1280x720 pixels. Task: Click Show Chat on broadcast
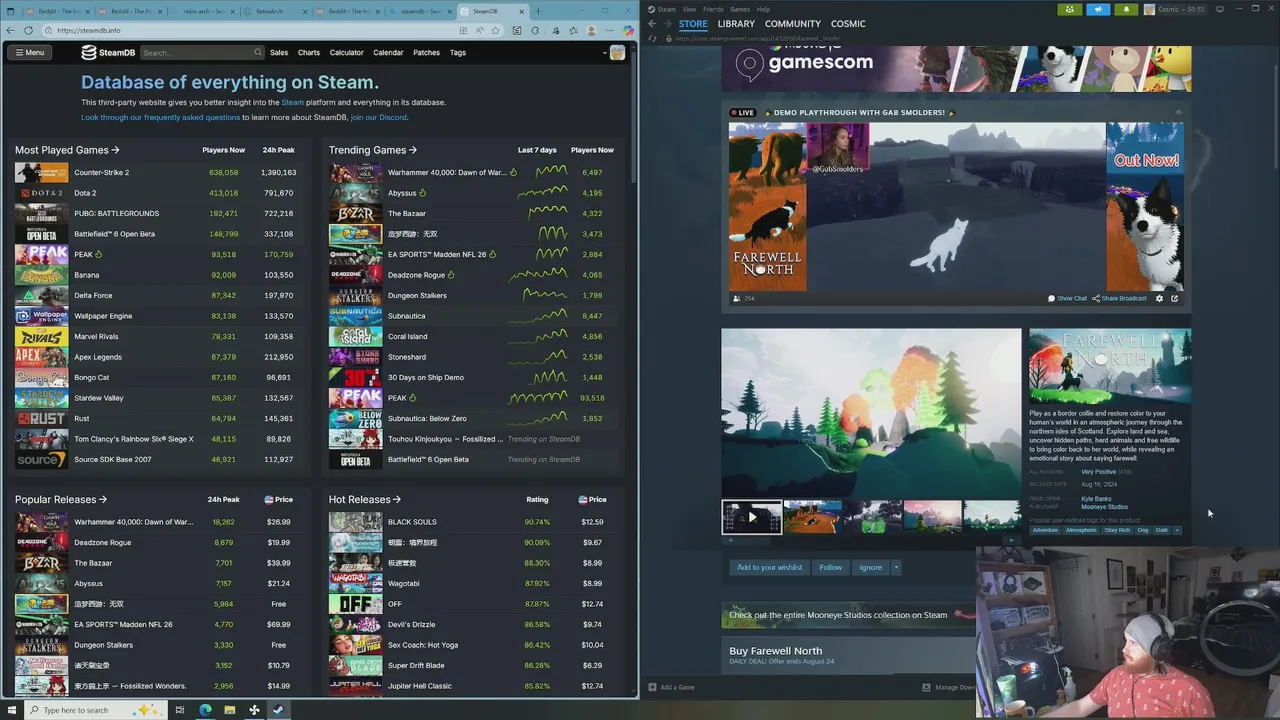pyautogui.click(x=1067, y=298)
